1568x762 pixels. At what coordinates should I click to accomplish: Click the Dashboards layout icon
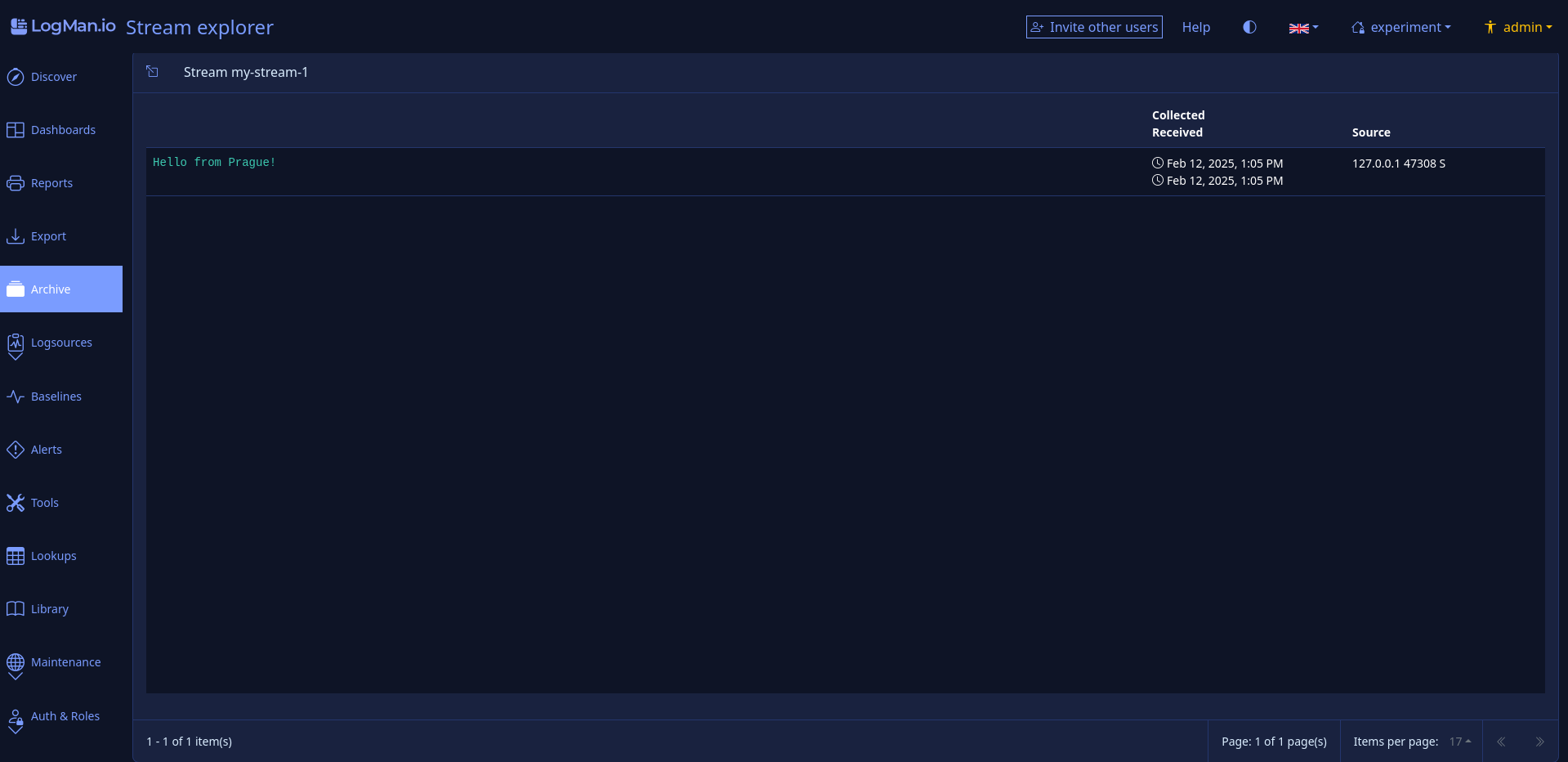point(16,130)
